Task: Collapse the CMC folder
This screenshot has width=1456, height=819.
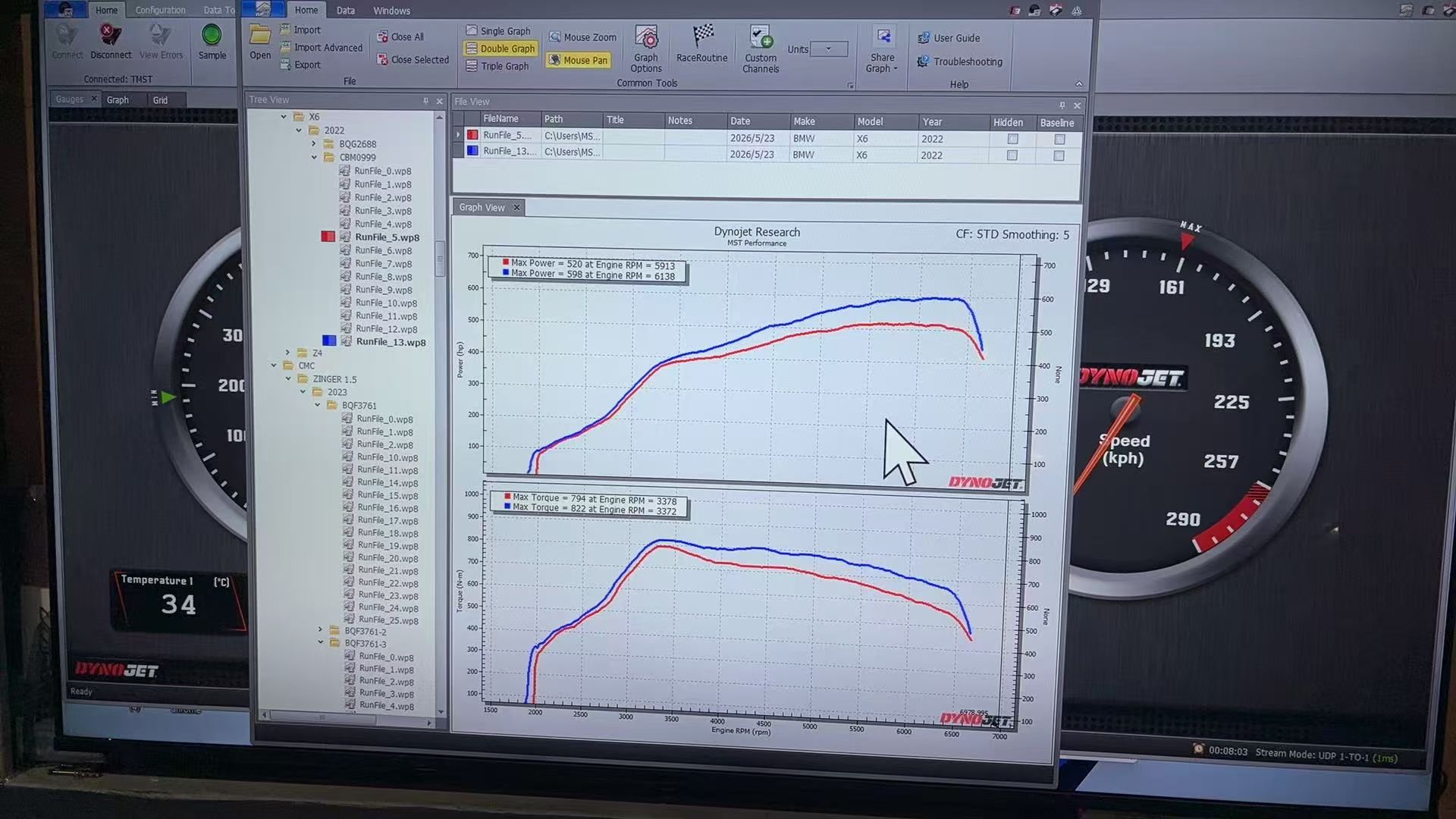Action: [x=274, y=366]
